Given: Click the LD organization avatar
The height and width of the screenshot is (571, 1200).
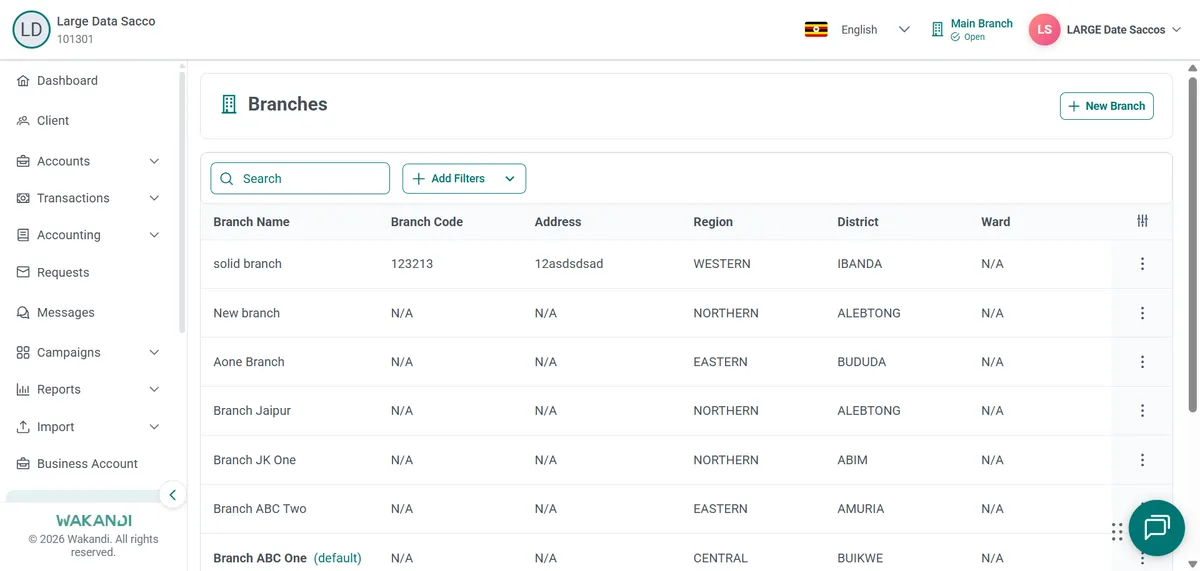Looking at the screenshot, I should 31,30.
